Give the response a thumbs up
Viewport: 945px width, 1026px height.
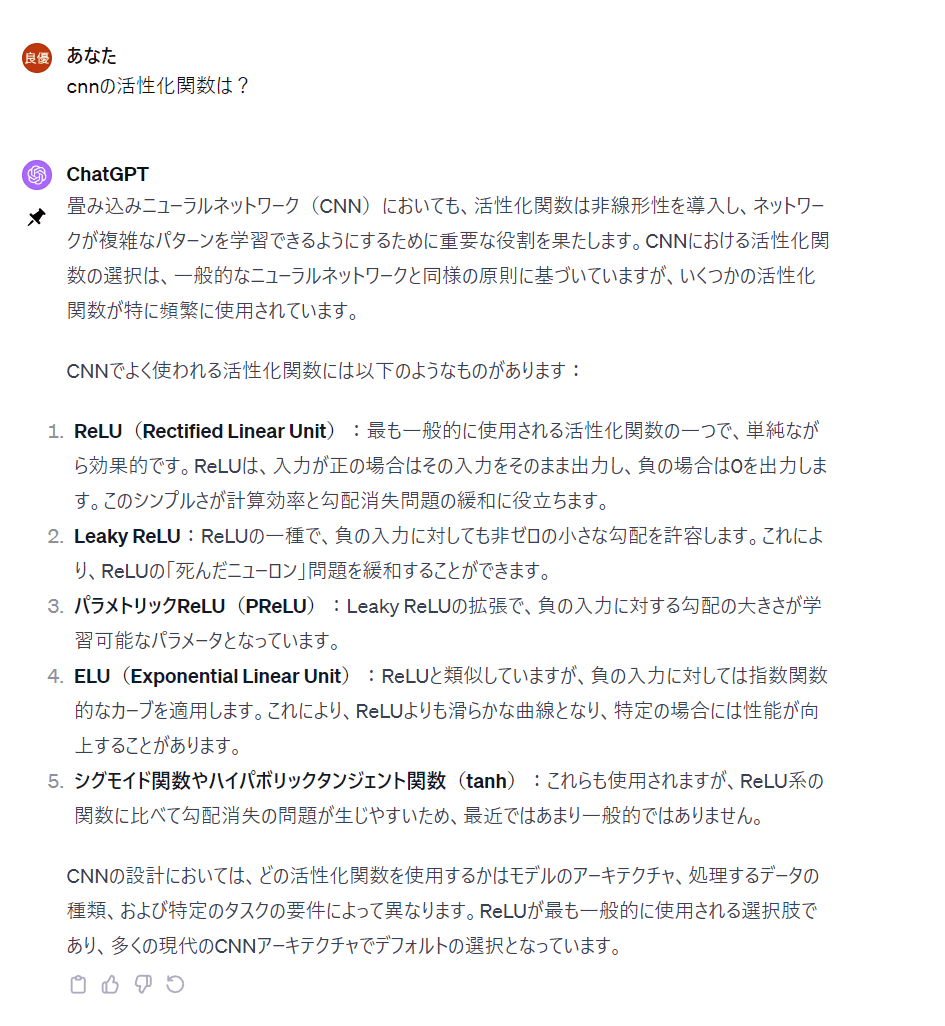pos(110,984)
